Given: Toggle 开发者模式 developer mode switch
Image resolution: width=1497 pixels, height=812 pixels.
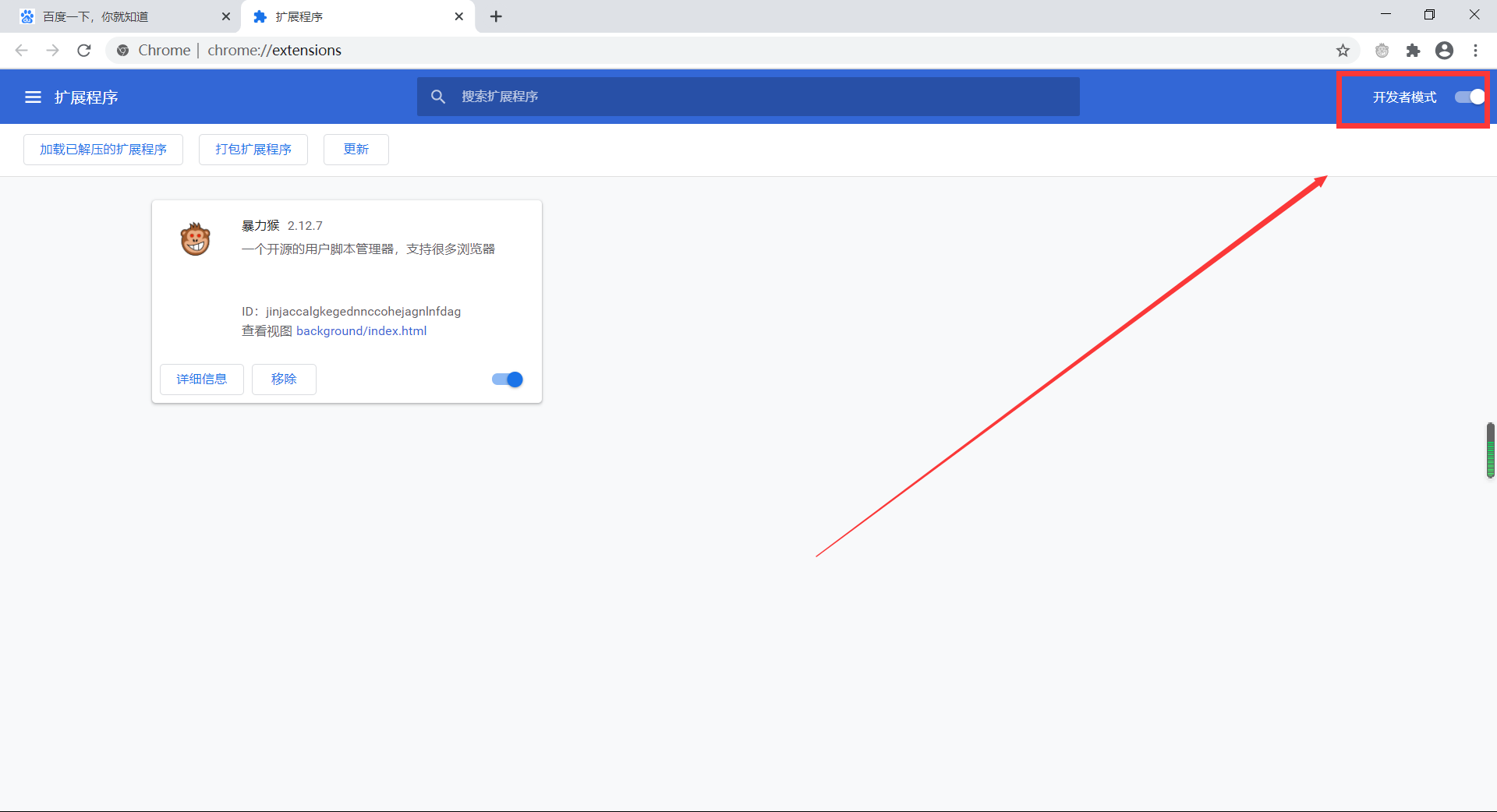Looking at the screenshot, I should pyautogui.click(x=1470, y=97).
